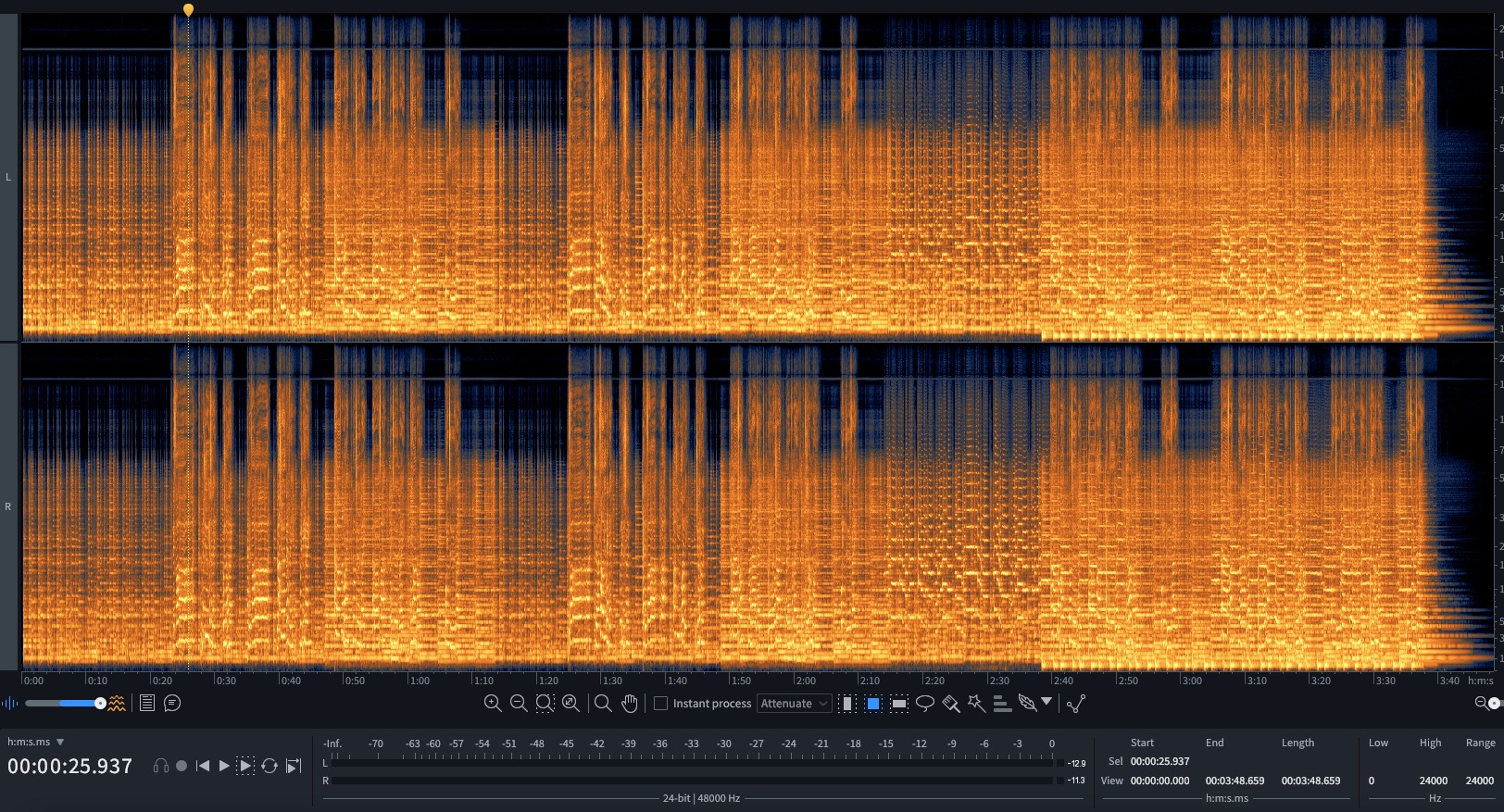The width and height of the screenshot is (1504, 812).
Task: Select the Magic Wand selection tool
Action: tap(976, 704)
